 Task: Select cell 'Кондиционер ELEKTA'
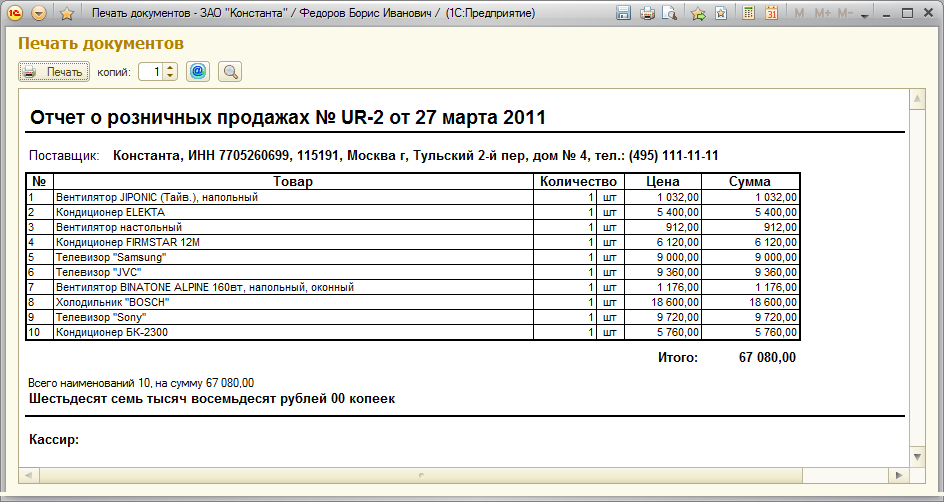tap(293, 212)
